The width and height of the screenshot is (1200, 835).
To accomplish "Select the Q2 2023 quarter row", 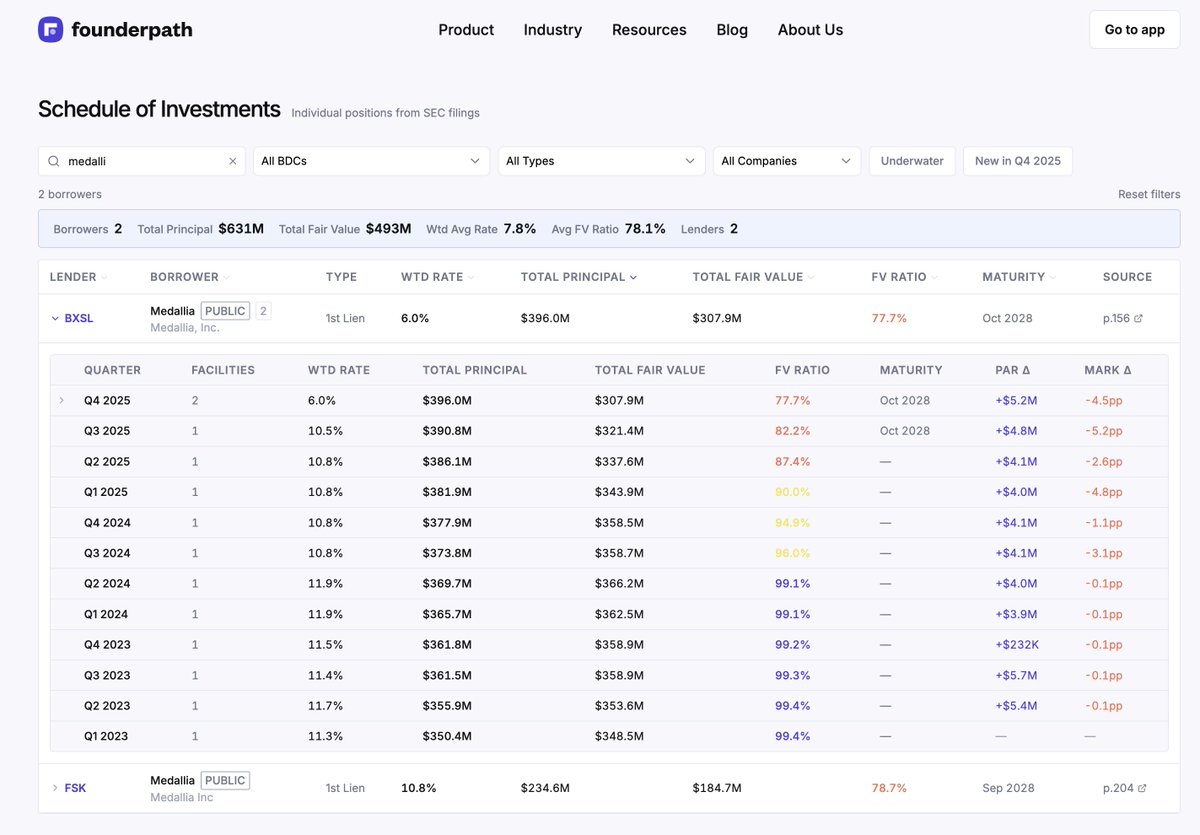I will pos(609,706).
